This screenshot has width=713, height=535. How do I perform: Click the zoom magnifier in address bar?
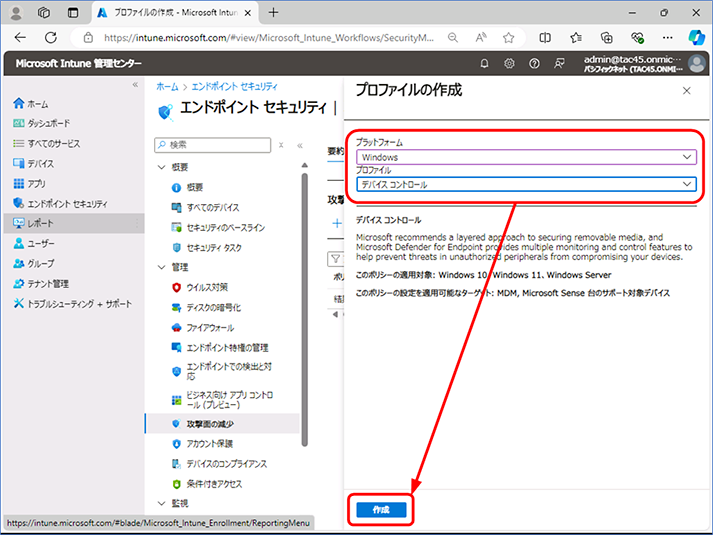tap(452, 38)
